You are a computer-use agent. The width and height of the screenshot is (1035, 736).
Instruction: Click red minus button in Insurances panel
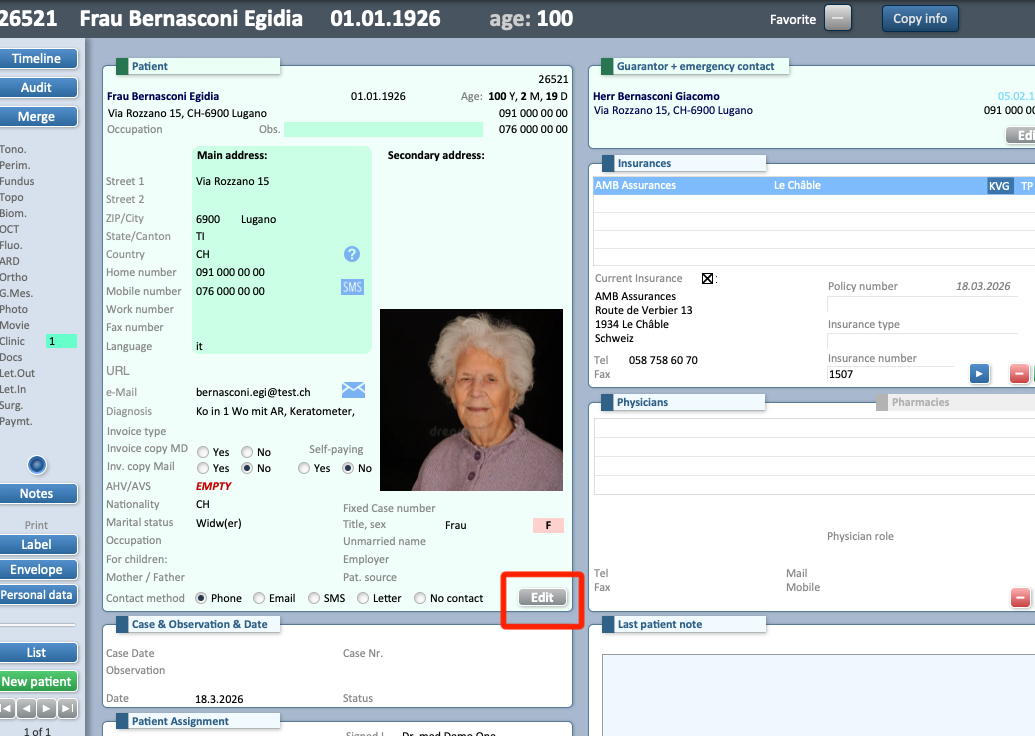point(1019,374)
